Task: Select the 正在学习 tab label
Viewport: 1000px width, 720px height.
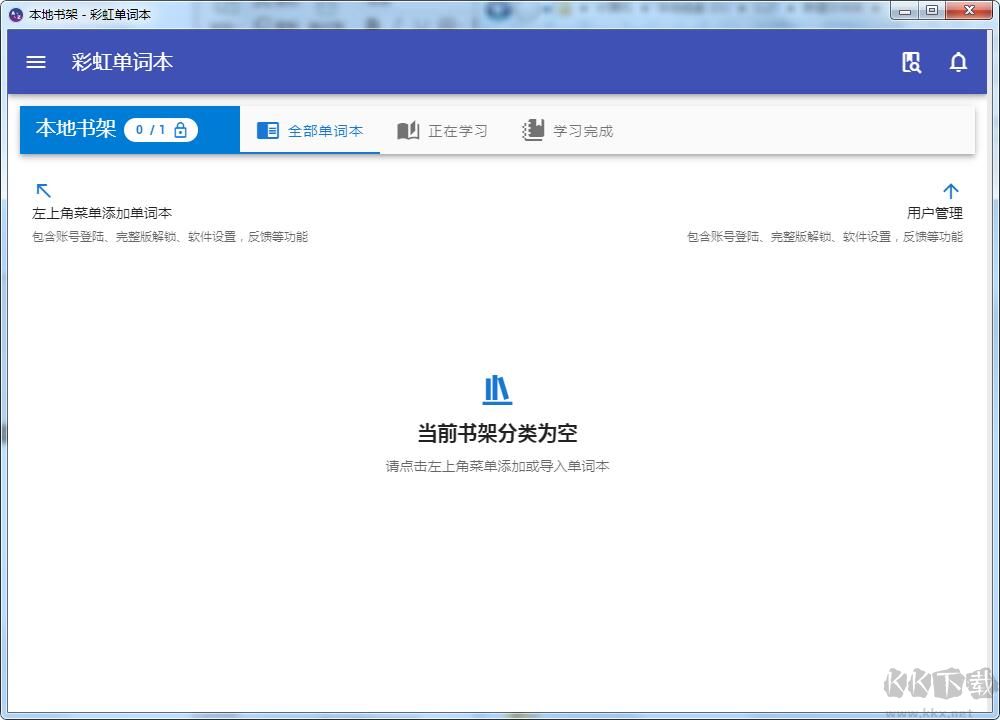Action: click(x=458, y=131)
